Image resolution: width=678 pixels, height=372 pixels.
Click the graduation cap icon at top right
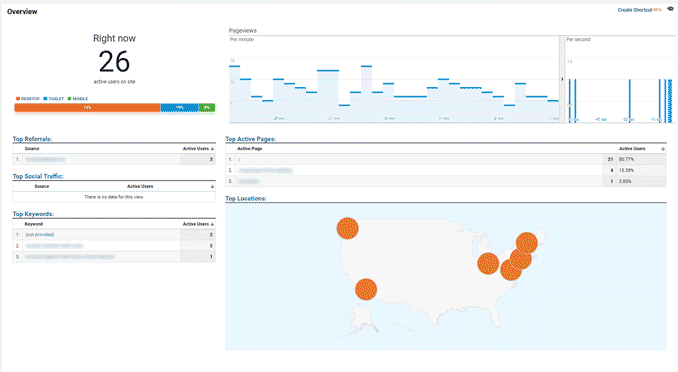(670, 9)
